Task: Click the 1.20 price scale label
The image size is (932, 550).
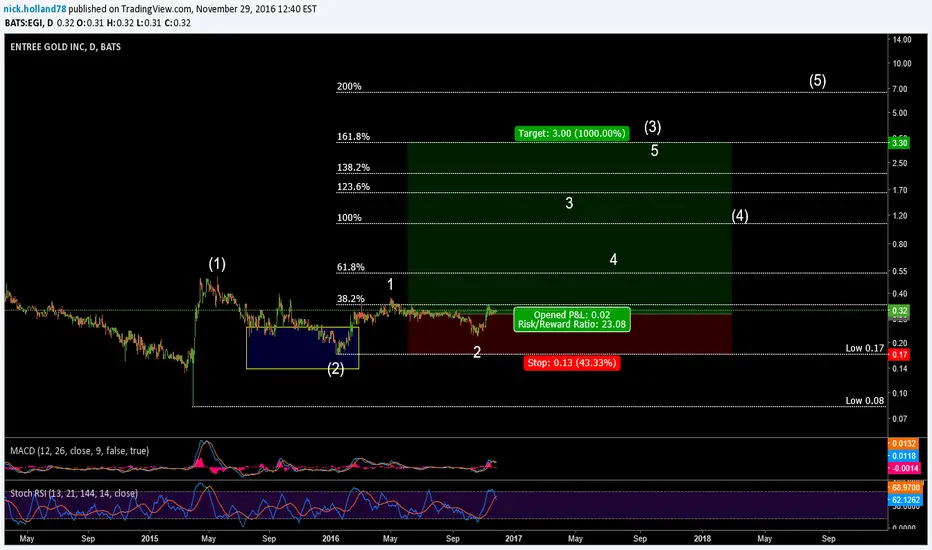Action: click(x=900, y=216)
